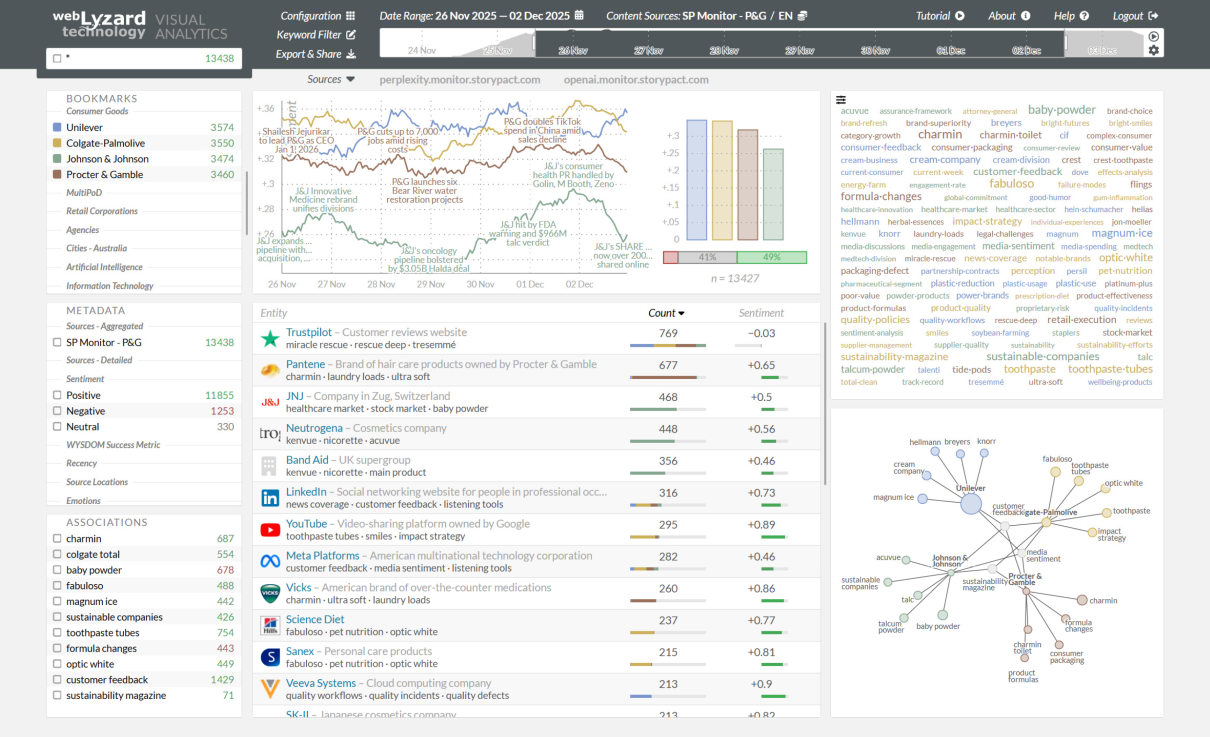Check the charmin association checkbox
Viewport: 1210px width, 737px height.
[x=57, y=539]
